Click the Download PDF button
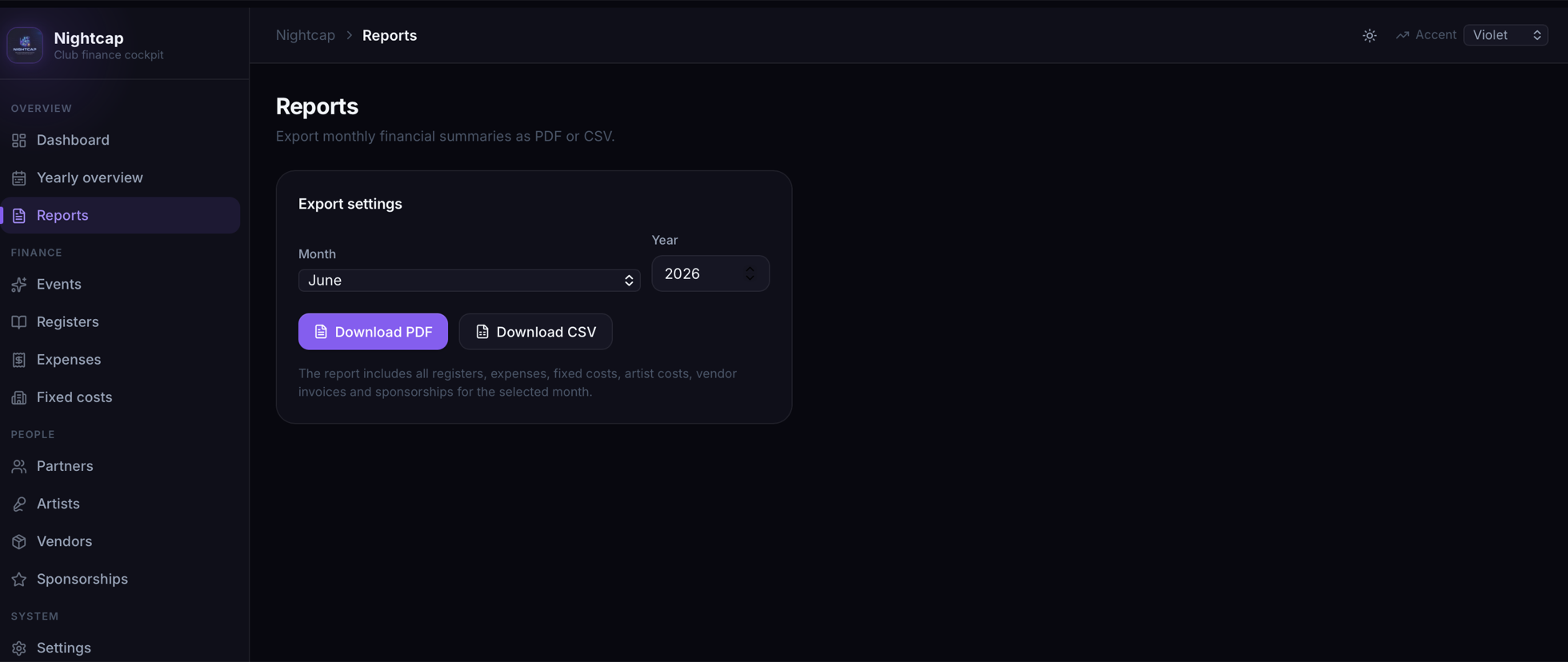This screenshot has height=662, width=1568. click(373, 331)
